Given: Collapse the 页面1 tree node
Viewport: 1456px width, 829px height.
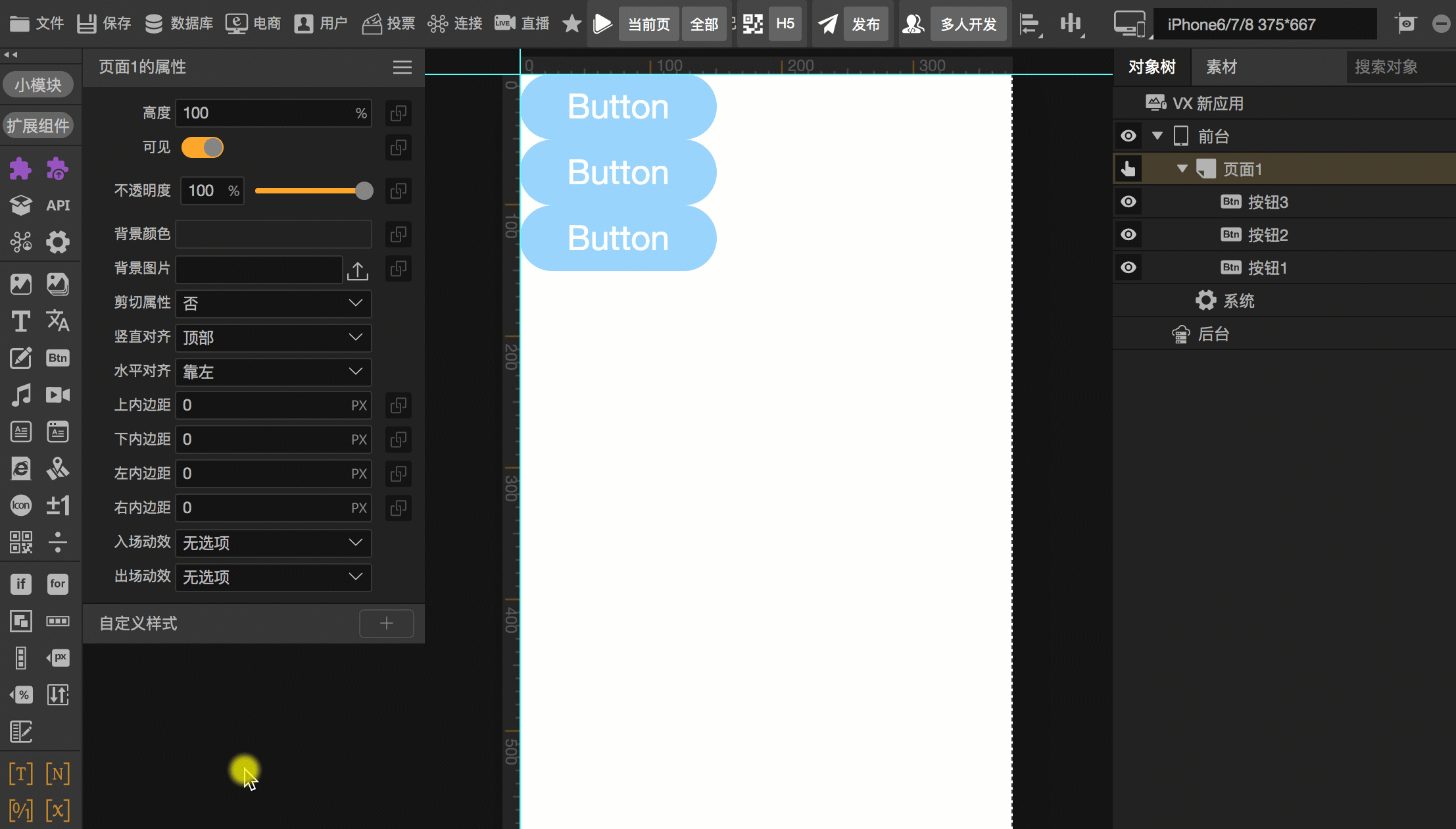Looking at the screenshot, I should [1182, 169].
